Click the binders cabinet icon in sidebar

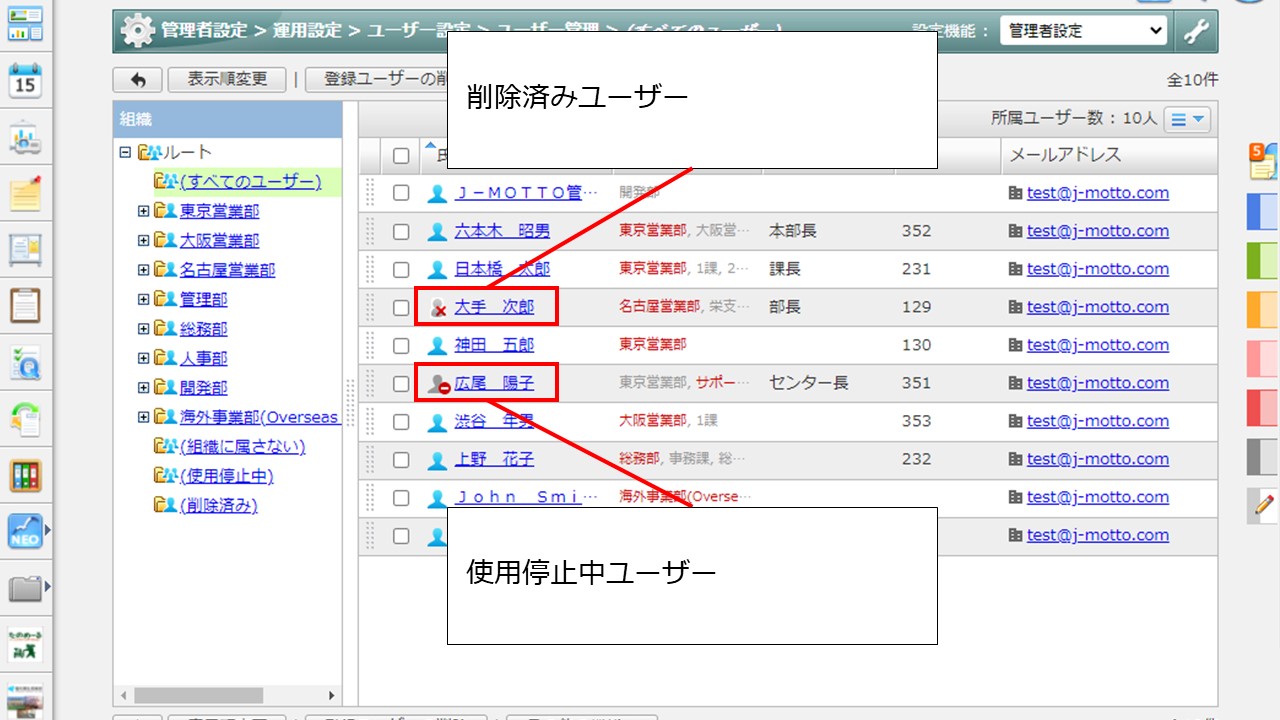coord(25,474)
